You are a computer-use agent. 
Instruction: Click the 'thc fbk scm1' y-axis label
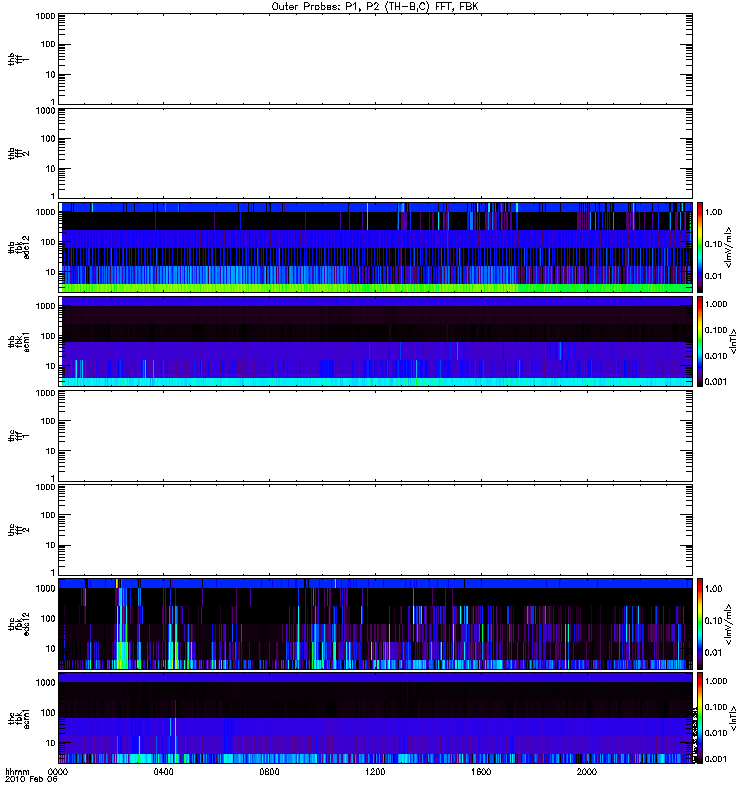coord(18,718)
